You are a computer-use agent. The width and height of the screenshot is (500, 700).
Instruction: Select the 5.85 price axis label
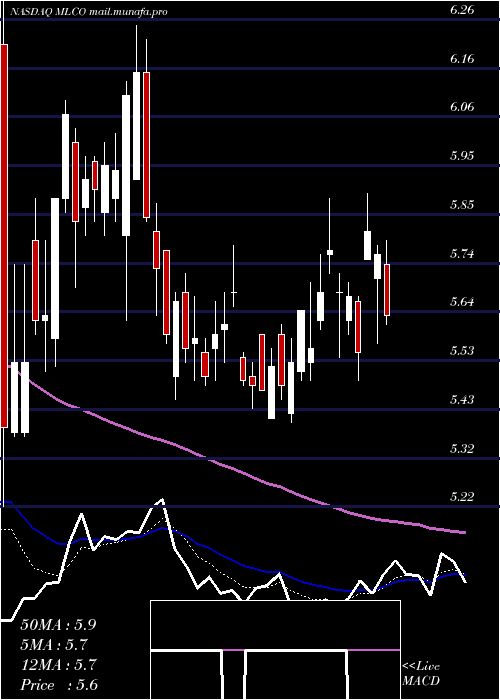[x=461, y=205]
